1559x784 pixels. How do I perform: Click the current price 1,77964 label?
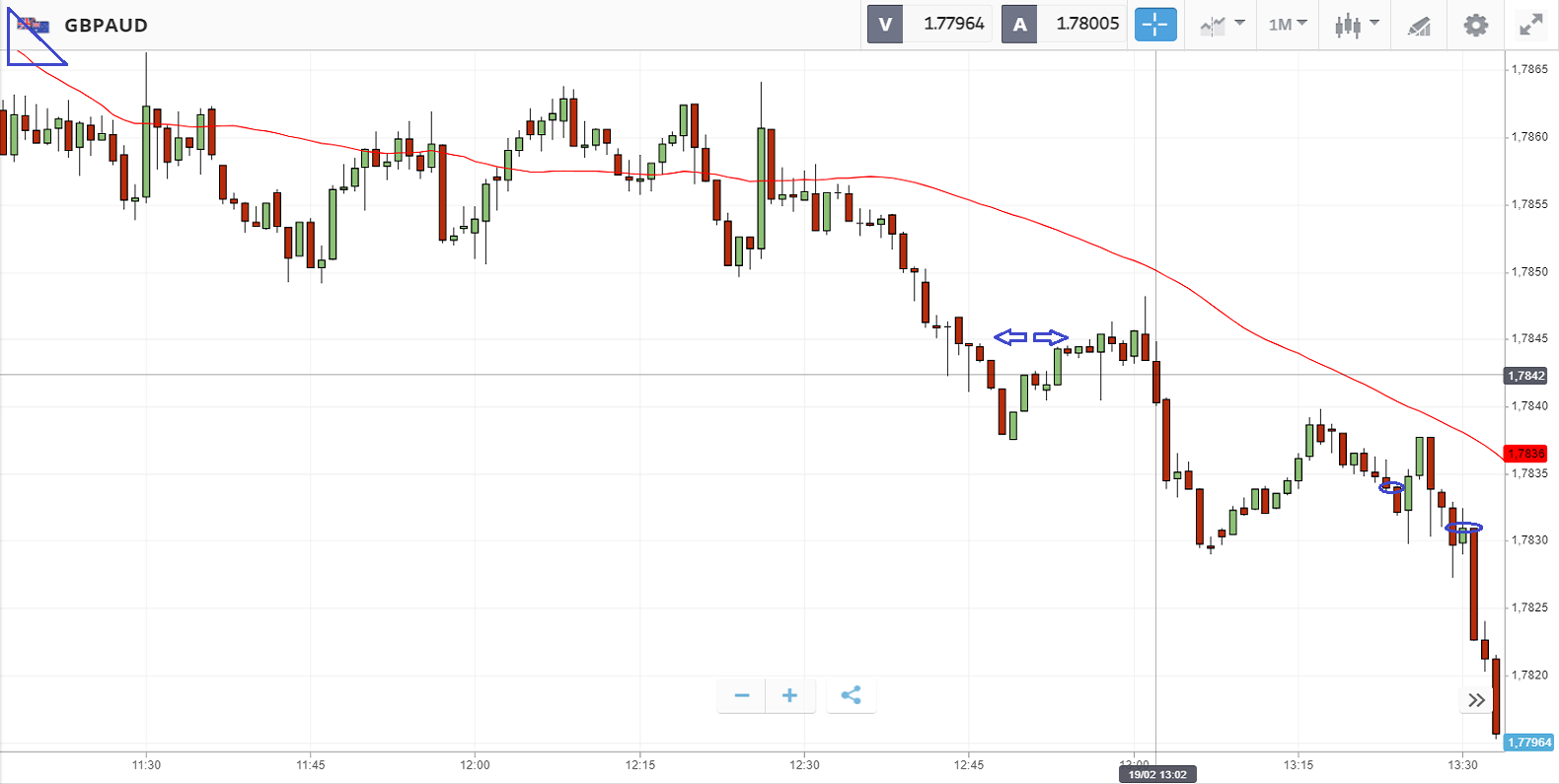[1529, 743]
